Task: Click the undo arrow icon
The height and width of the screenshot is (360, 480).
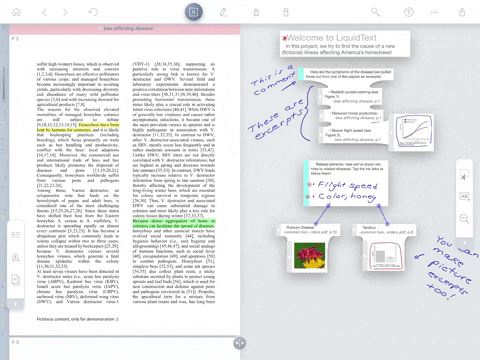Action: (93, 12)
